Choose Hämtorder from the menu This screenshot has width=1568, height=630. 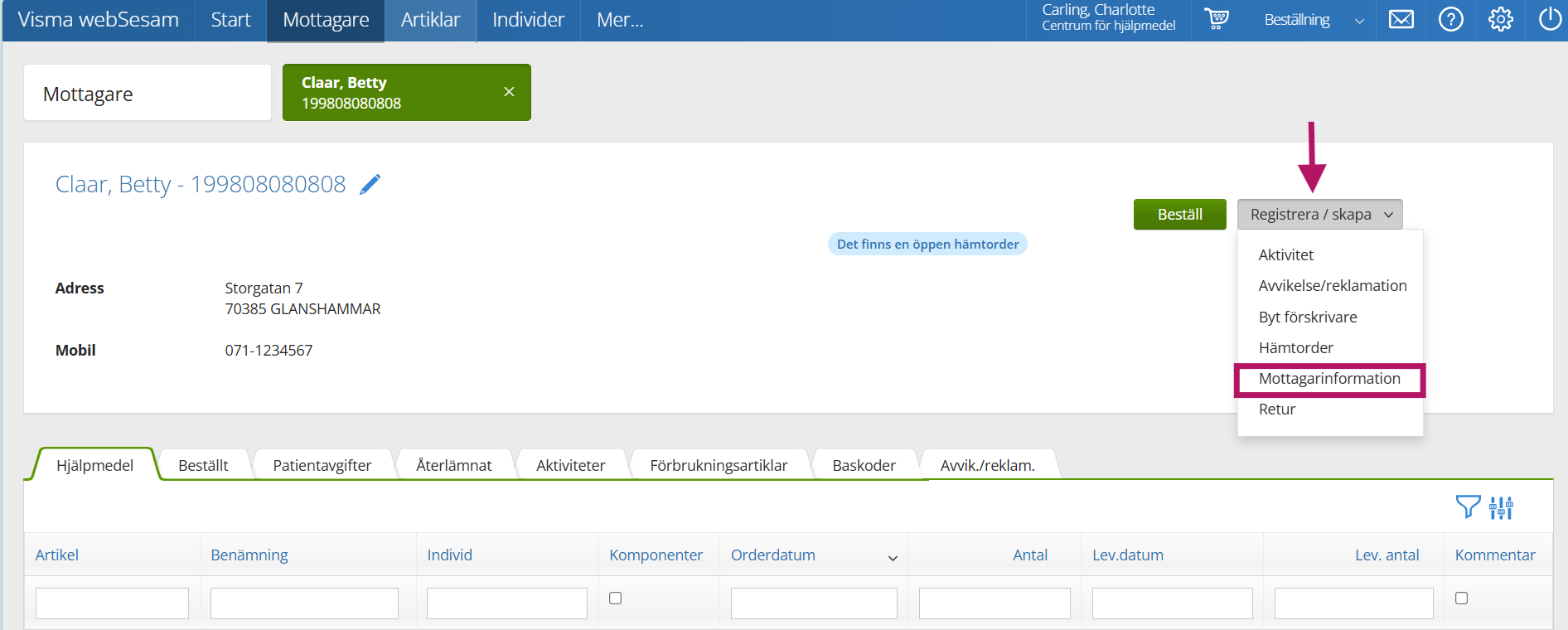click(x=1296, y=348)
